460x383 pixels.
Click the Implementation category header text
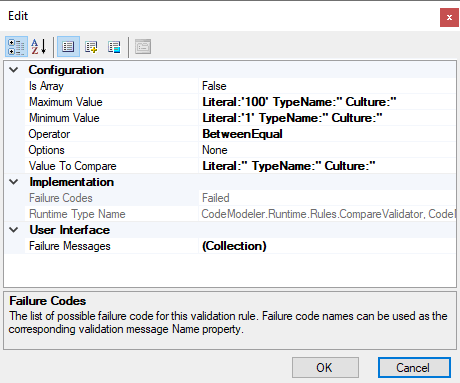coord(72,182)
